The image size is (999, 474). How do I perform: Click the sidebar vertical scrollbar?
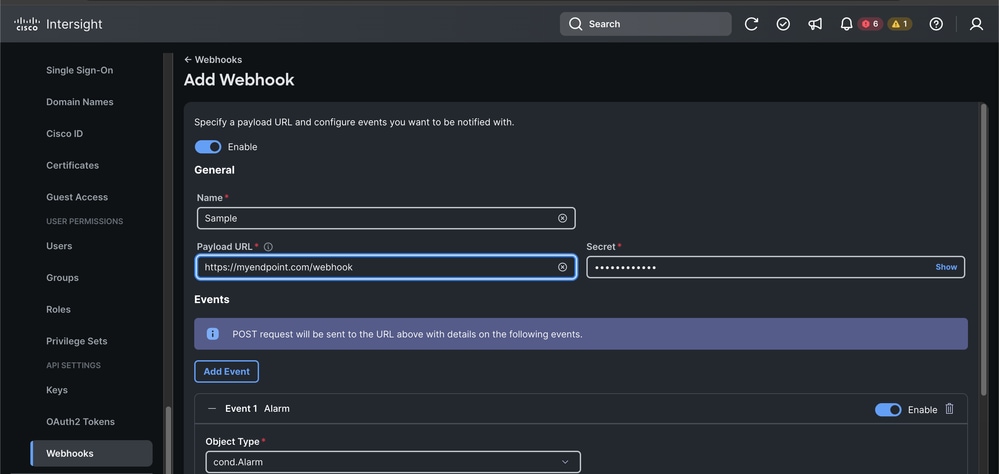(168, 440)
